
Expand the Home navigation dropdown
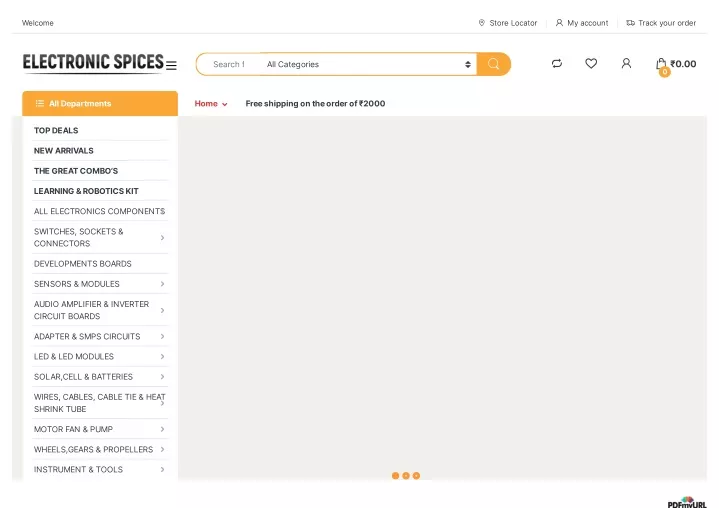point(210,104)
